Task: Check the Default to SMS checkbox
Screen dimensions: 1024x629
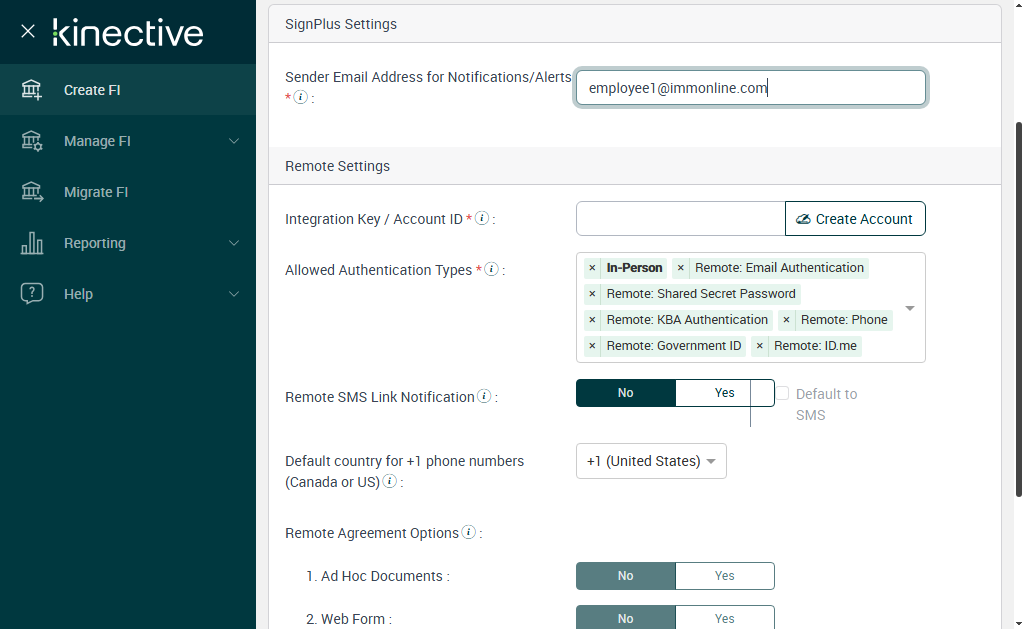Action: click(782, 393)
